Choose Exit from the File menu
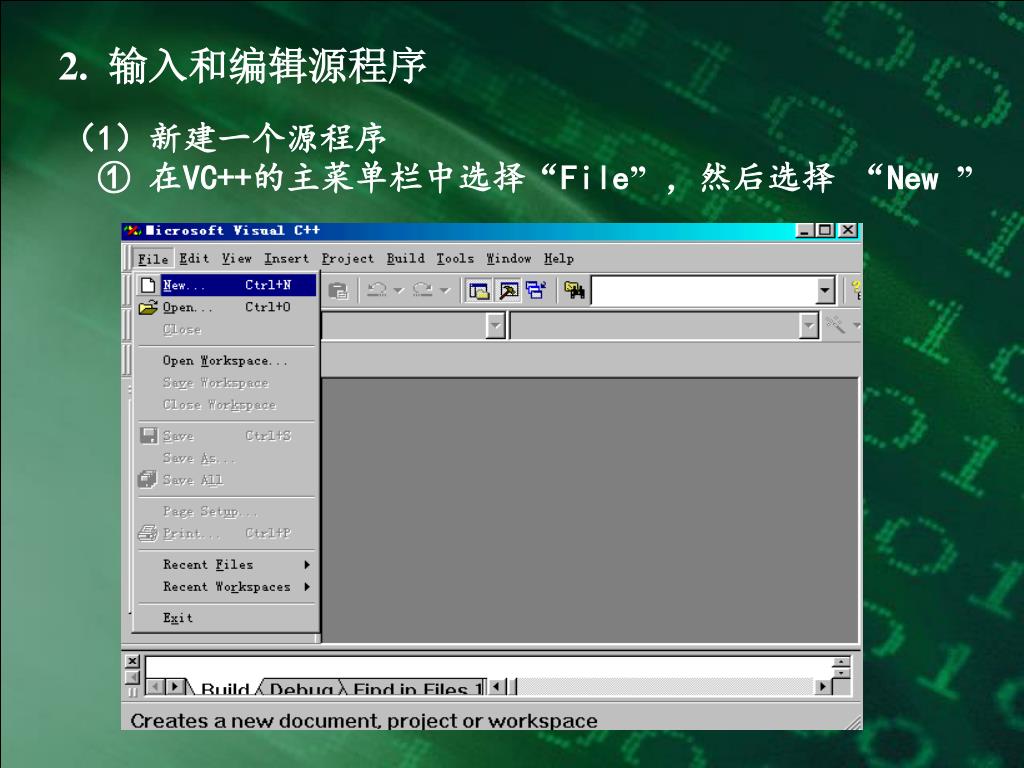 point(226,618)
